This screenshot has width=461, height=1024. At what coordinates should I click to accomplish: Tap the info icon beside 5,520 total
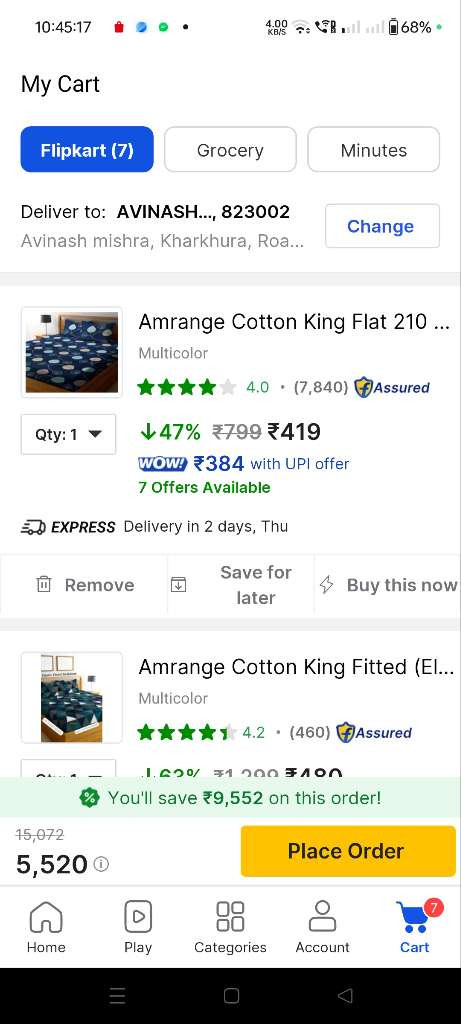point(101,864)
